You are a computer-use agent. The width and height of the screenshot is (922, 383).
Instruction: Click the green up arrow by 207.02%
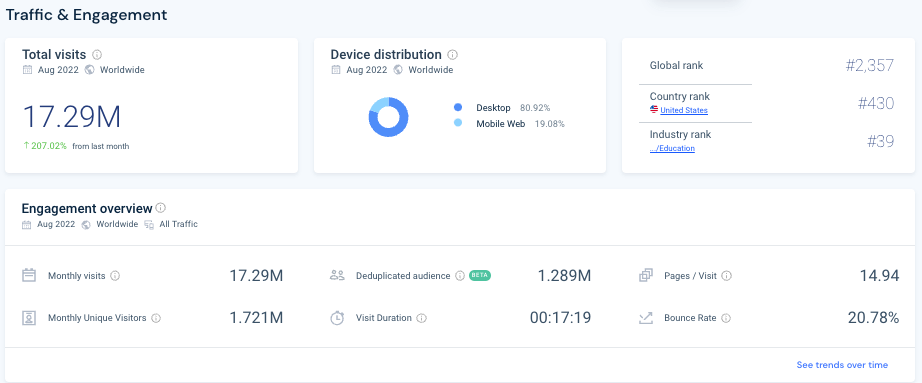tap(26, 146)
